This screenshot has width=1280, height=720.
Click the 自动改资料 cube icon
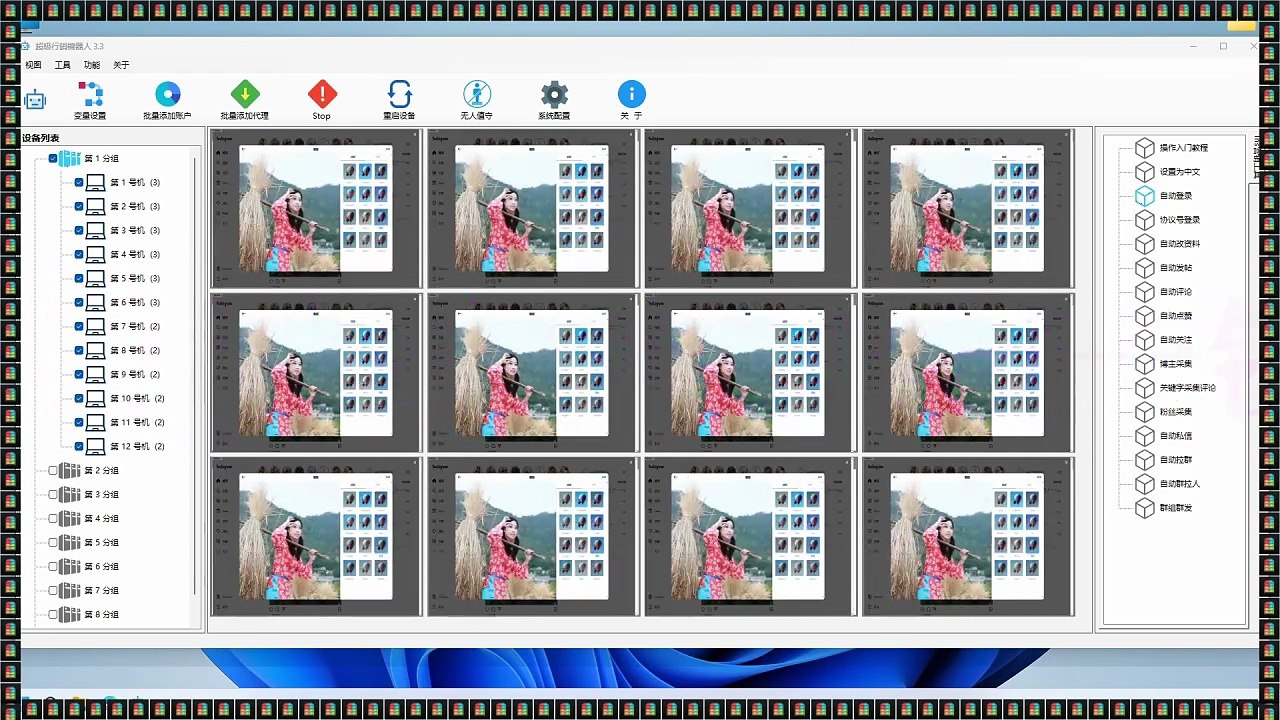click(x=1144, y=243)
